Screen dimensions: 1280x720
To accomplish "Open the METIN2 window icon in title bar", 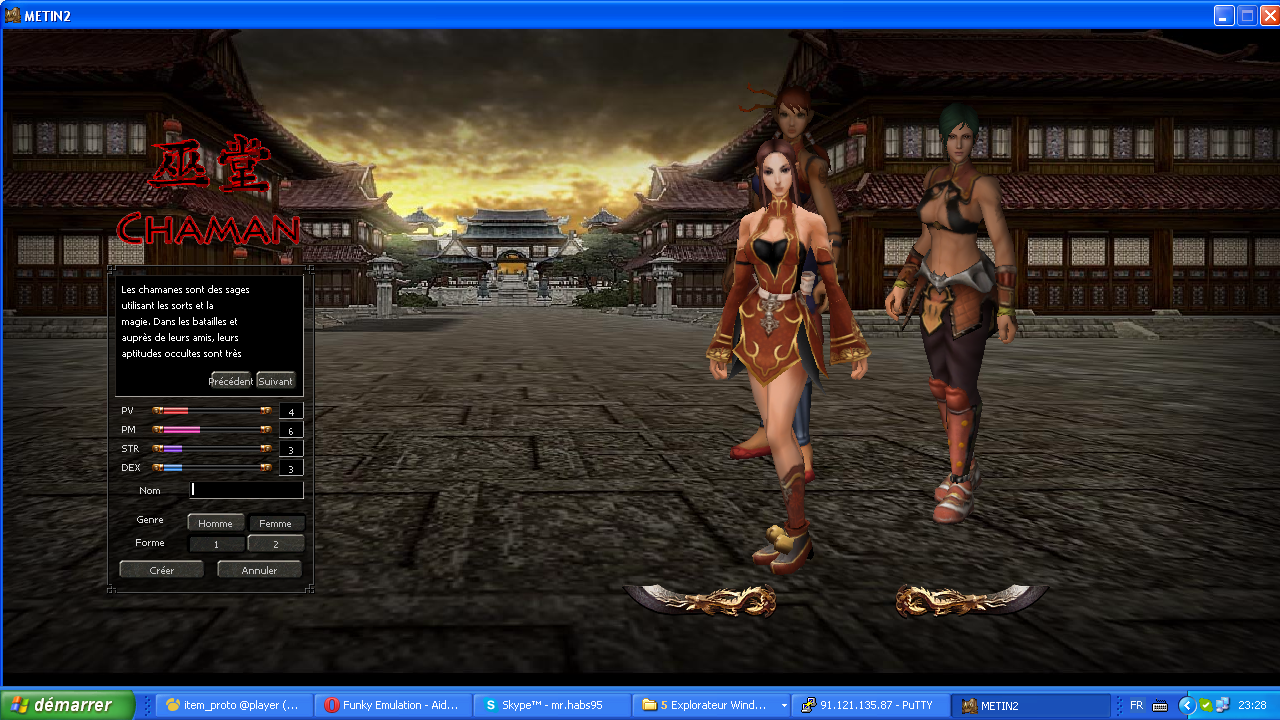I will click(x=13, y=16).
